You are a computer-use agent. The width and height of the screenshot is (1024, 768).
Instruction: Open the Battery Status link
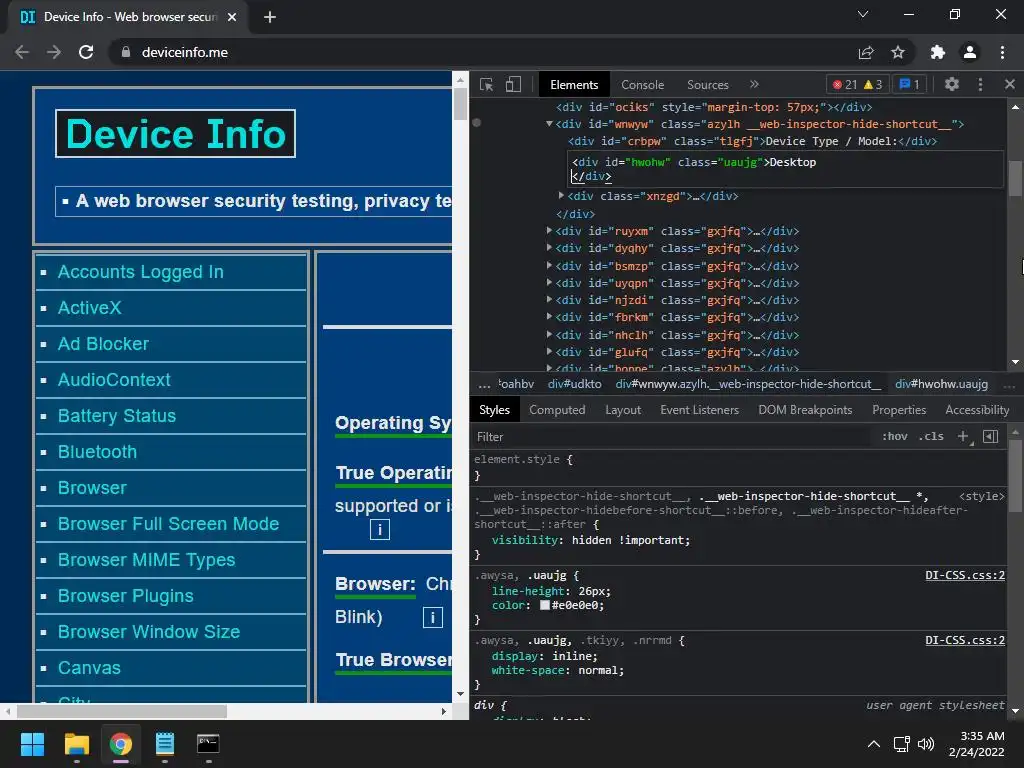tap(117, 416)
